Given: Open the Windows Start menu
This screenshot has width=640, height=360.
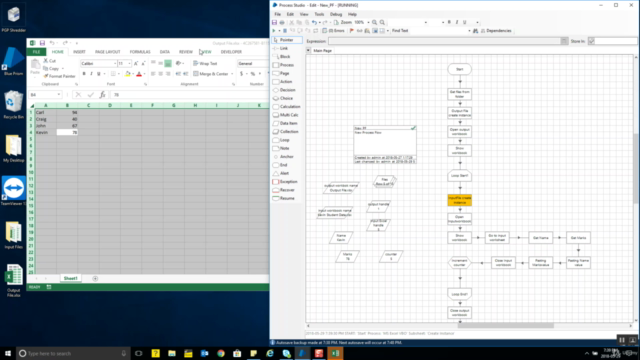Looking at the screenshot, I should (8, 353).
